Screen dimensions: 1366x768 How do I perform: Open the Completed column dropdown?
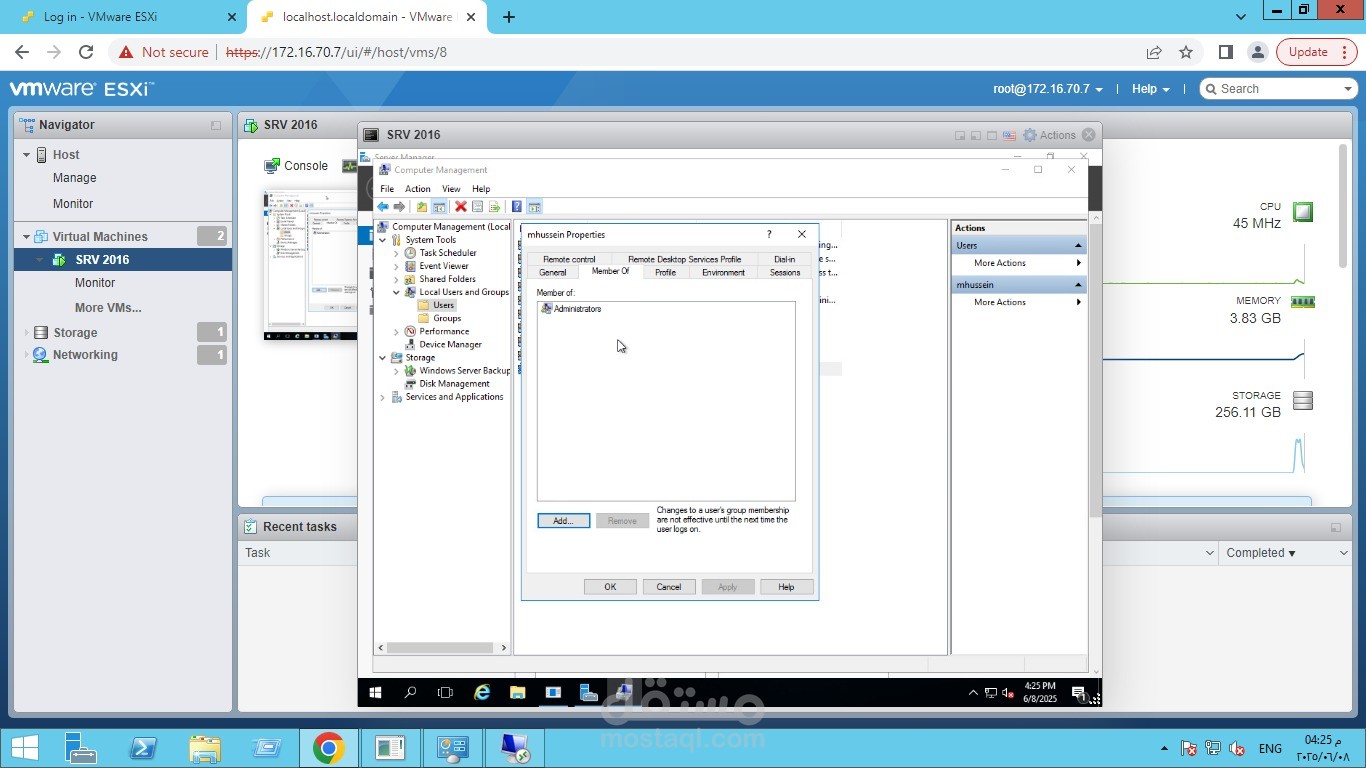(1343, 553)
